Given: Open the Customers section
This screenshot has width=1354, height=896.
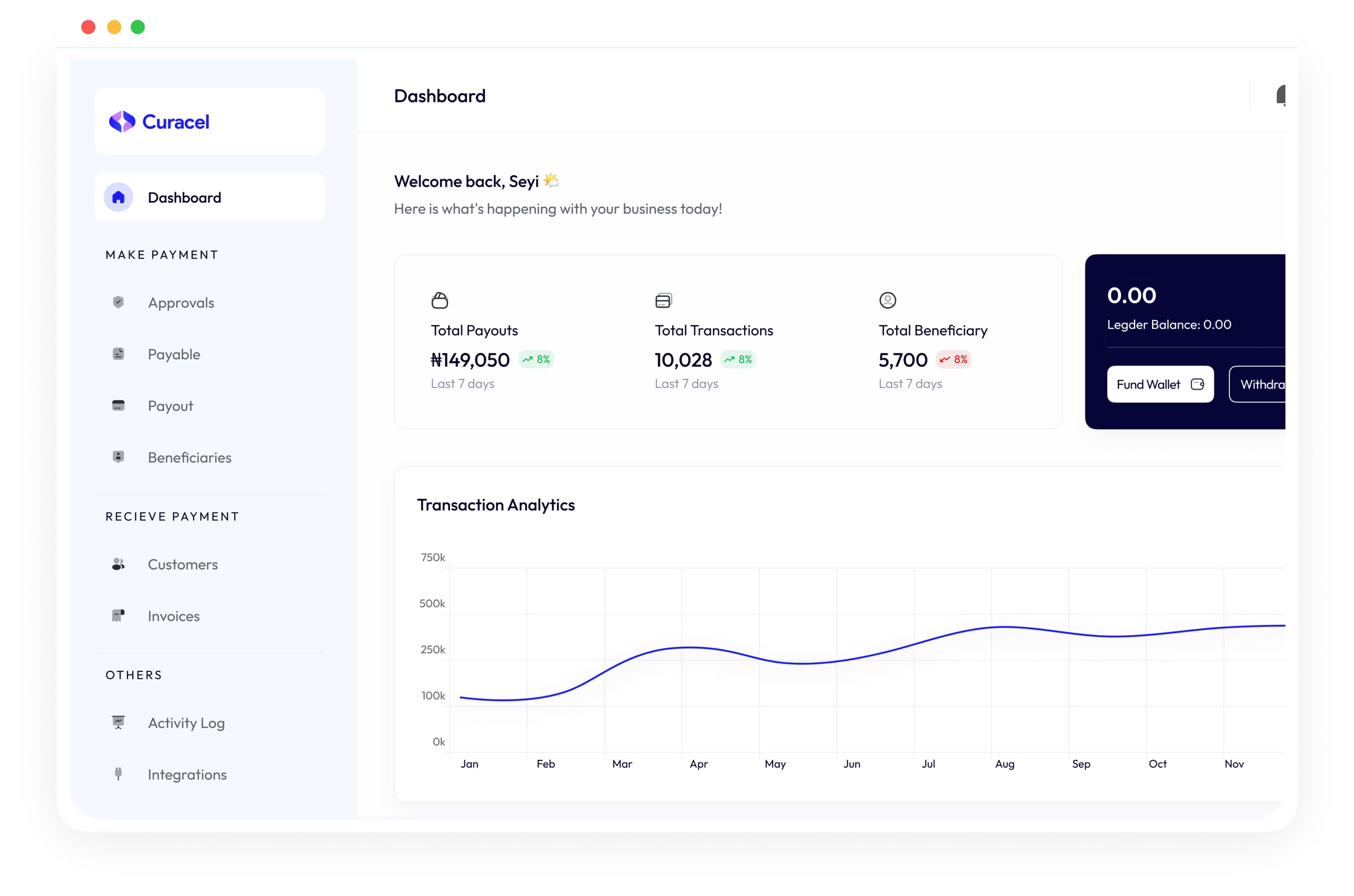Looking at the screenshot, I should tap(182, 565).
